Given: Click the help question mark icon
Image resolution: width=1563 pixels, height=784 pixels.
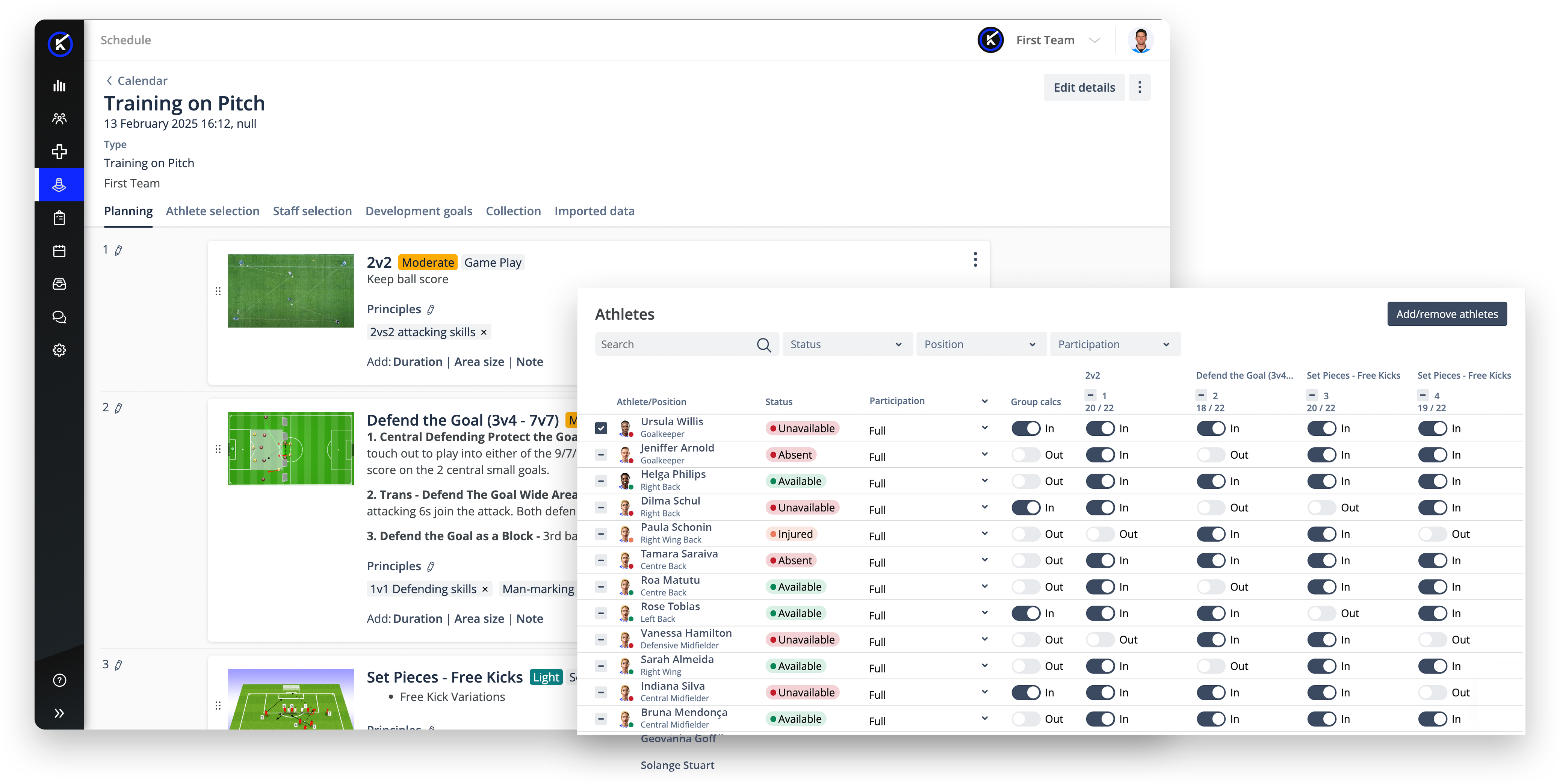Looking at the screenshot, I should [59, 680].
